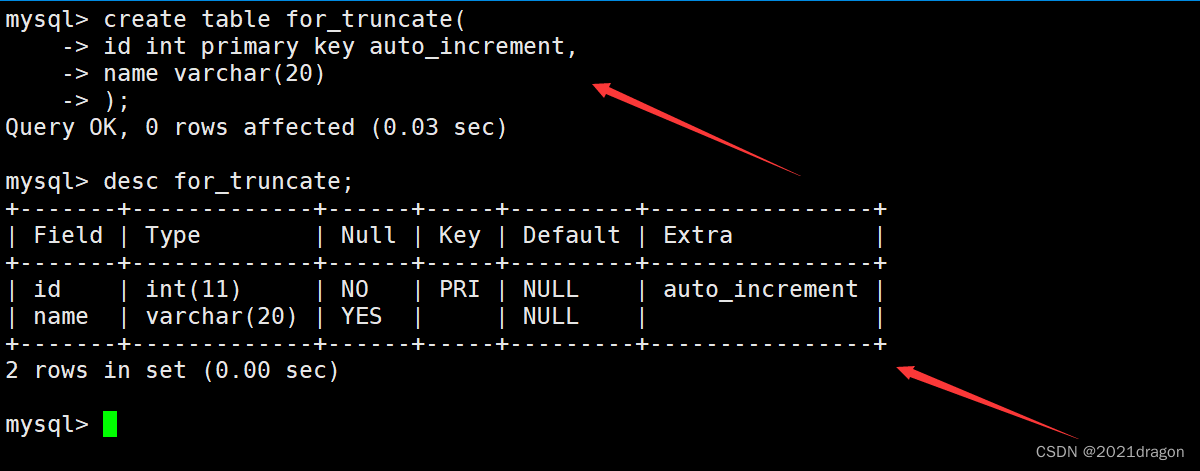Click the YES value in Null column

point(361,317)
